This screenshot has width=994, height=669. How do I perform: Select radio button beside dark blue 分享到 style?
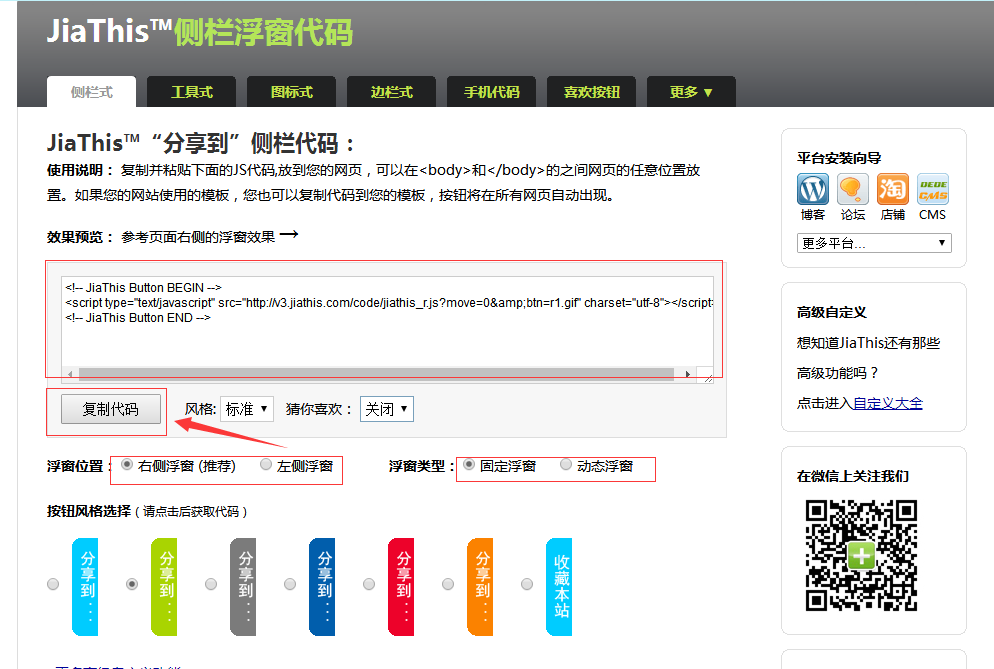click(290, 584)
